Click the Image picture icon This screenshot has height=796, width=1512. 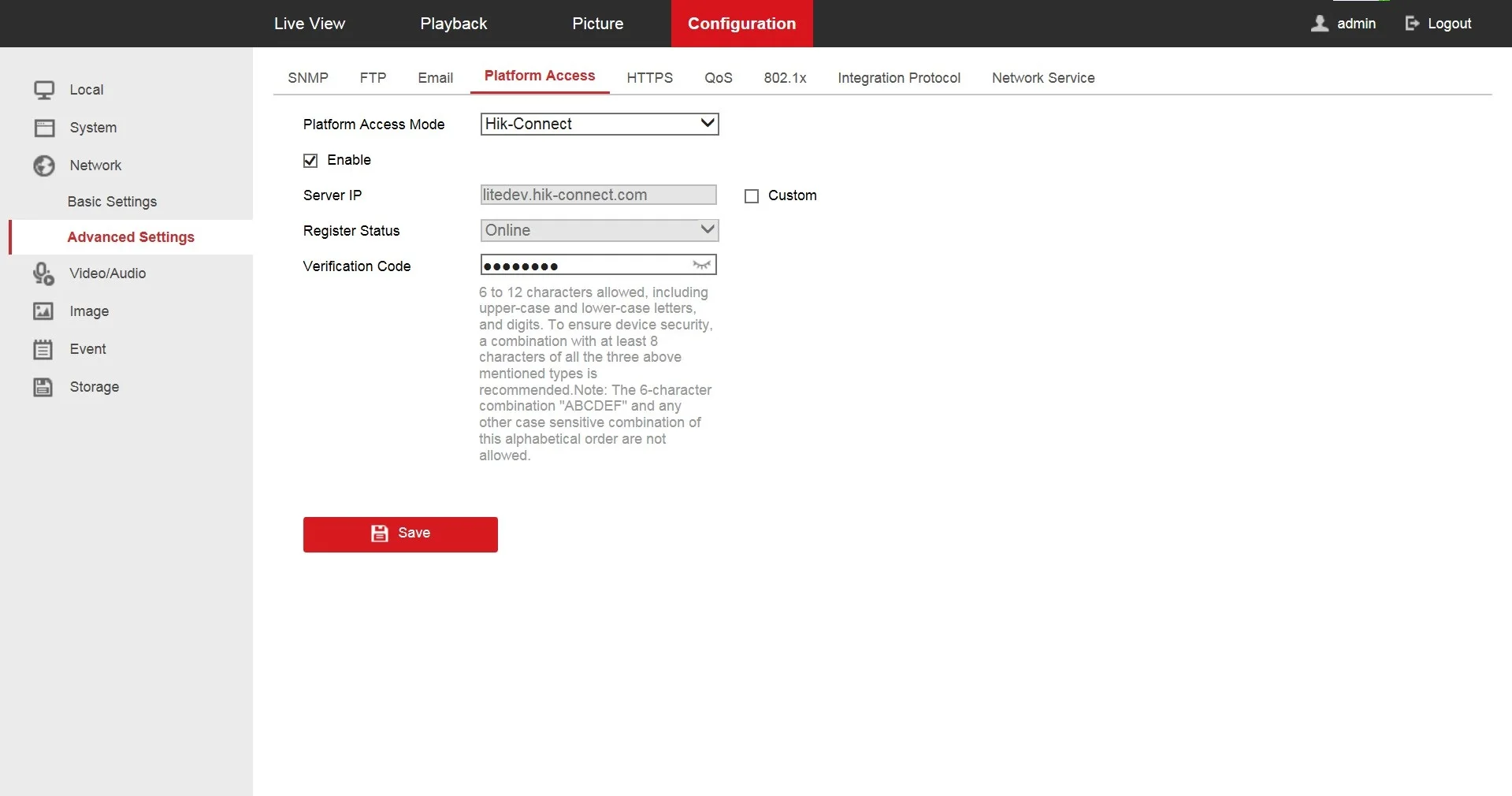(43, 311)
